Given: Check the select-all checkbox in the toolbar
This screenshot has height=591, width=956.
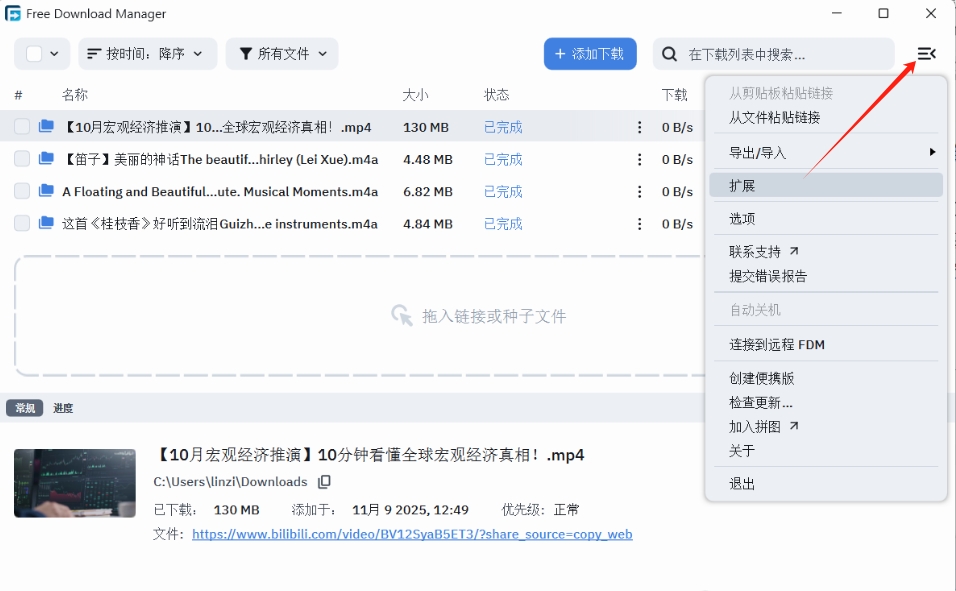Looking at the screenshot, I should pyautogui.click(x=31, y=53).
